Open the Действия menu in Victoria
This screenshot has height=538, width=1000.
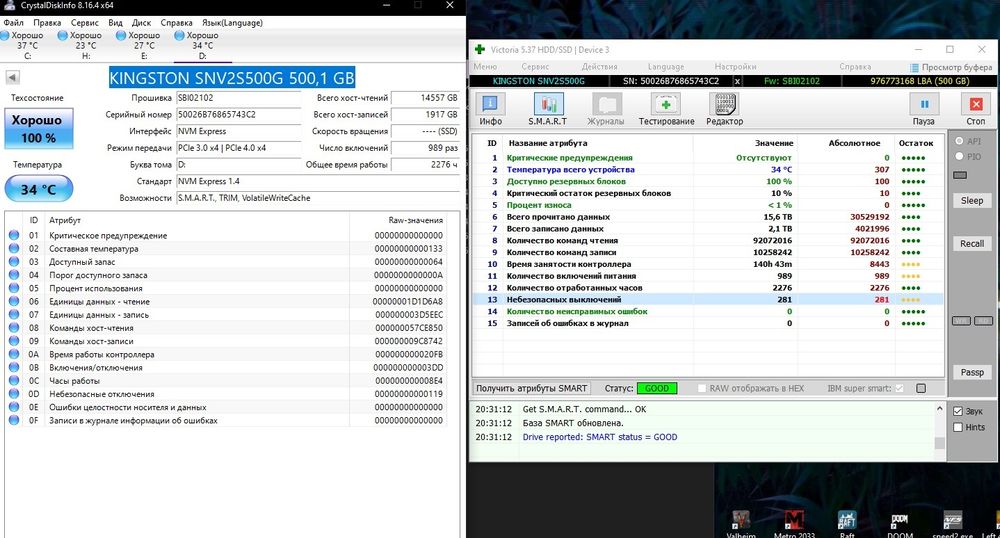(x=599, y=66)
